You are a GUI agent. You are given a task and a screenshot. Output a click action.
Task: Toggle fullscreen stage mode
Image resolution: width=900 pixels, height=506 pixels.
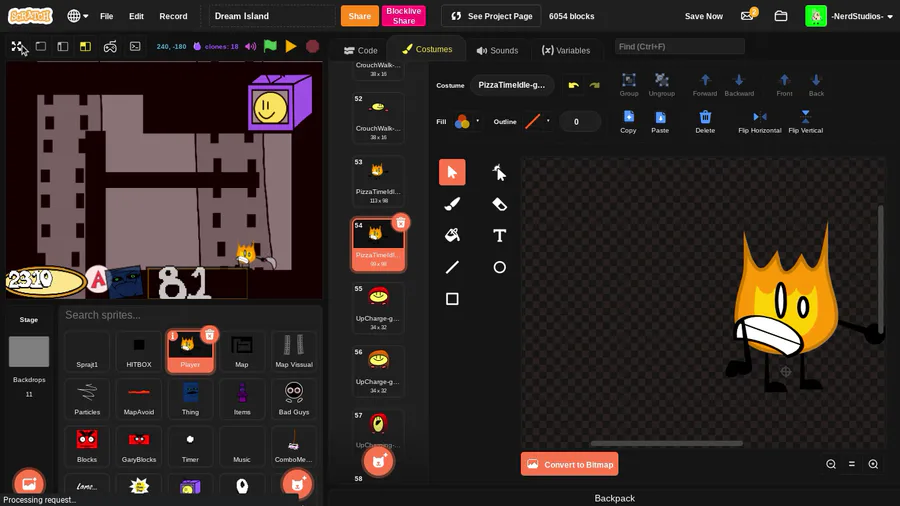tap(18, 46)
